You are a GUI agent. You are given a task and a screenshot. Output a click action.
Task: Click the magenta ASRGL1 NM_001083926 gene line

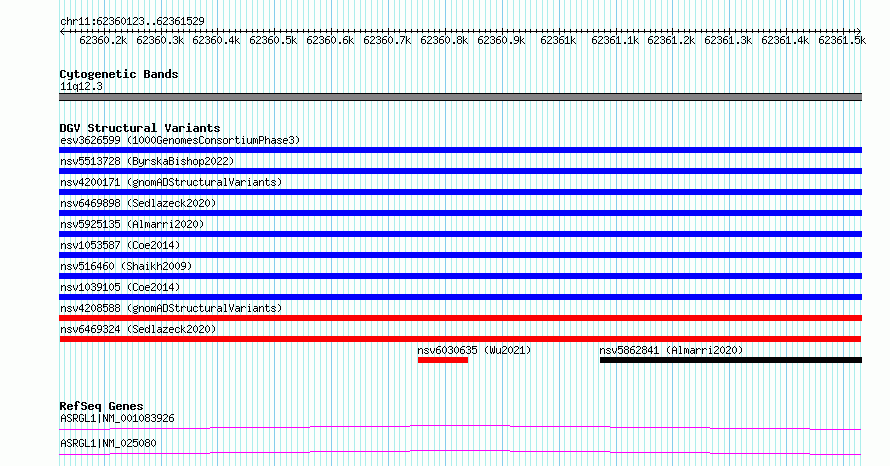[460, 427]
